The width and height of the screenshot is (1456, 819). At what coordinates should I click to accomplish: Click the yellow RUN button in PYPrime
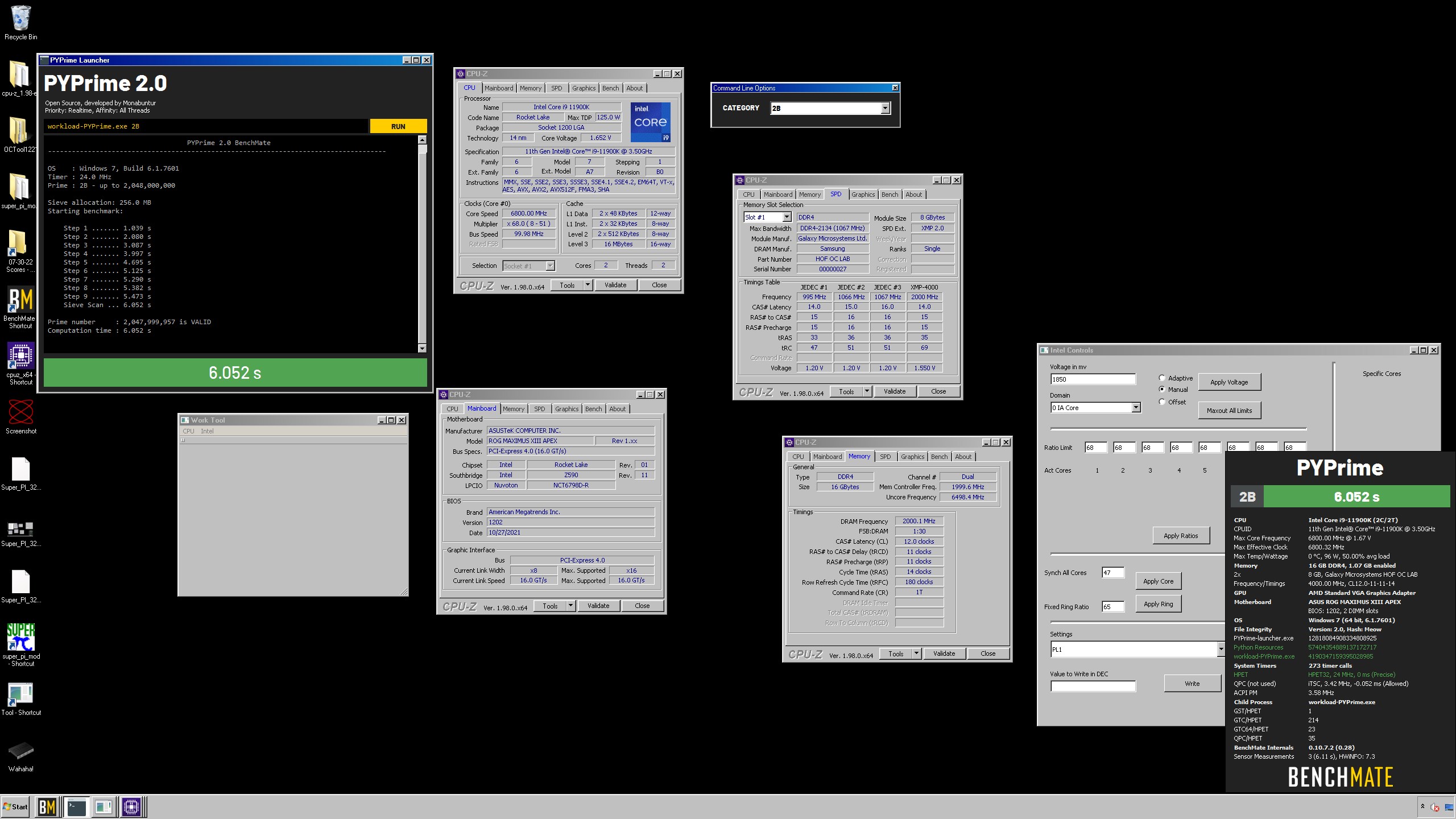click(x=398, y=126)
